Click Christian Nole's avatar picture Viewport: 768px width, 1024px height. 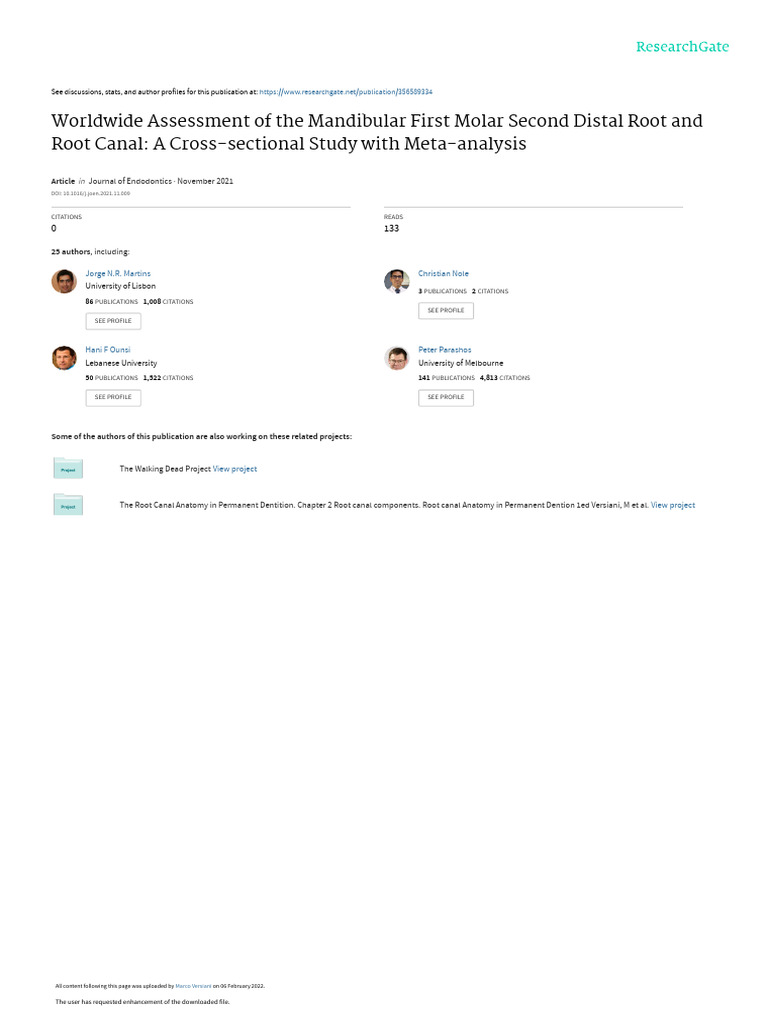click(x=397, y=281)
